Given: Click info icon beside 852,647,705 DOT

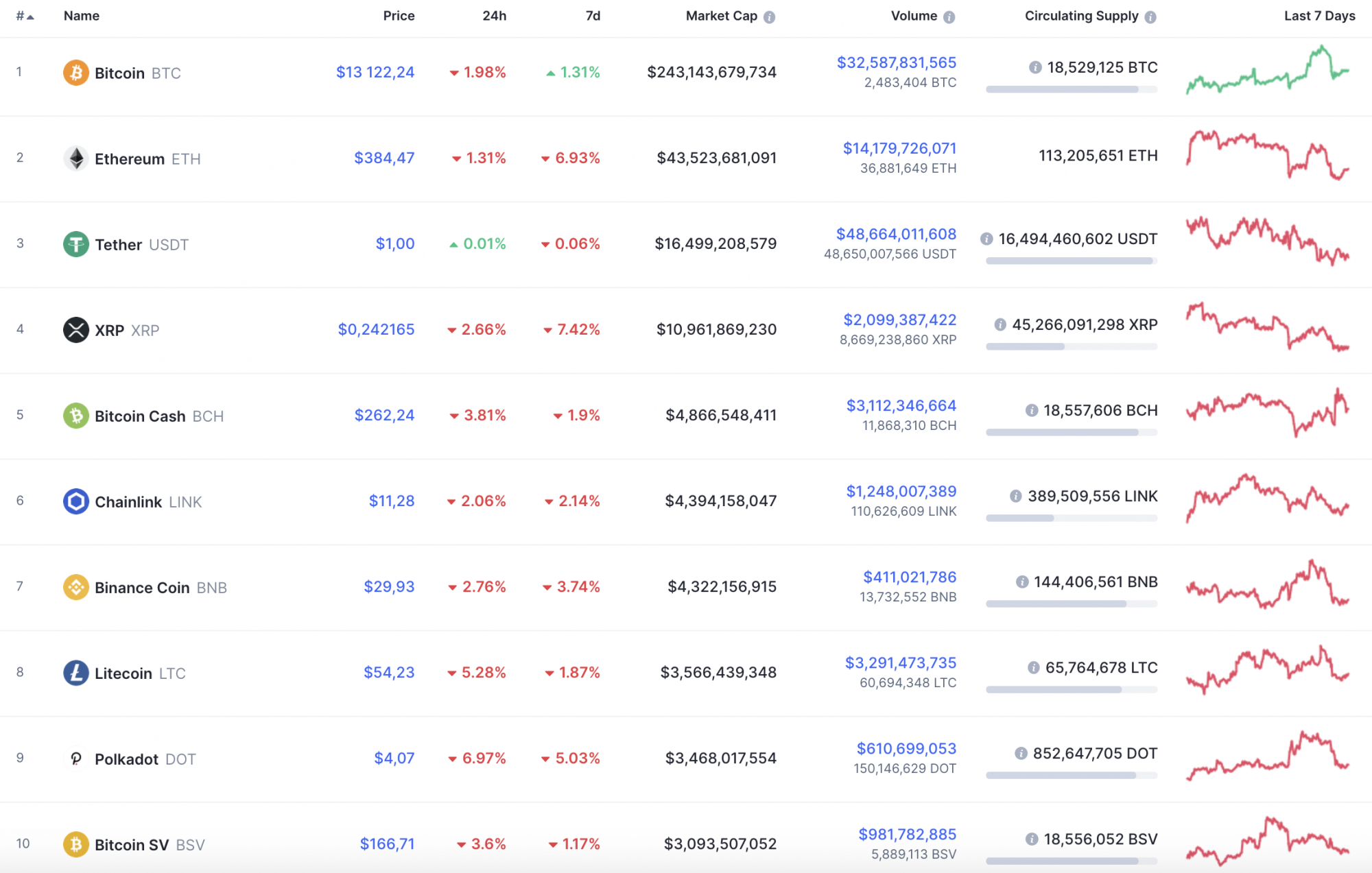Looking at the screenshot, I should pyautogui.click(x=1021, y=753).
